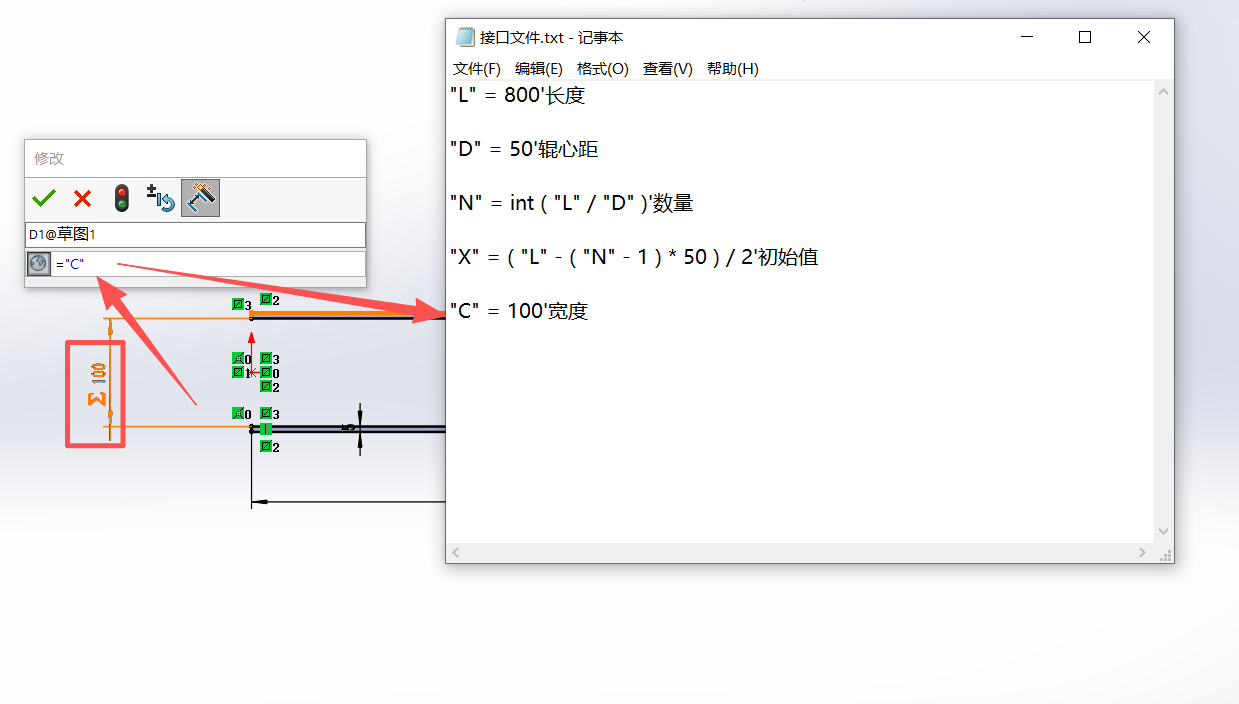This screenshot has width=1239, height=704.
Task: Click the global variable globe icon
Action: [x=38, y=264]
